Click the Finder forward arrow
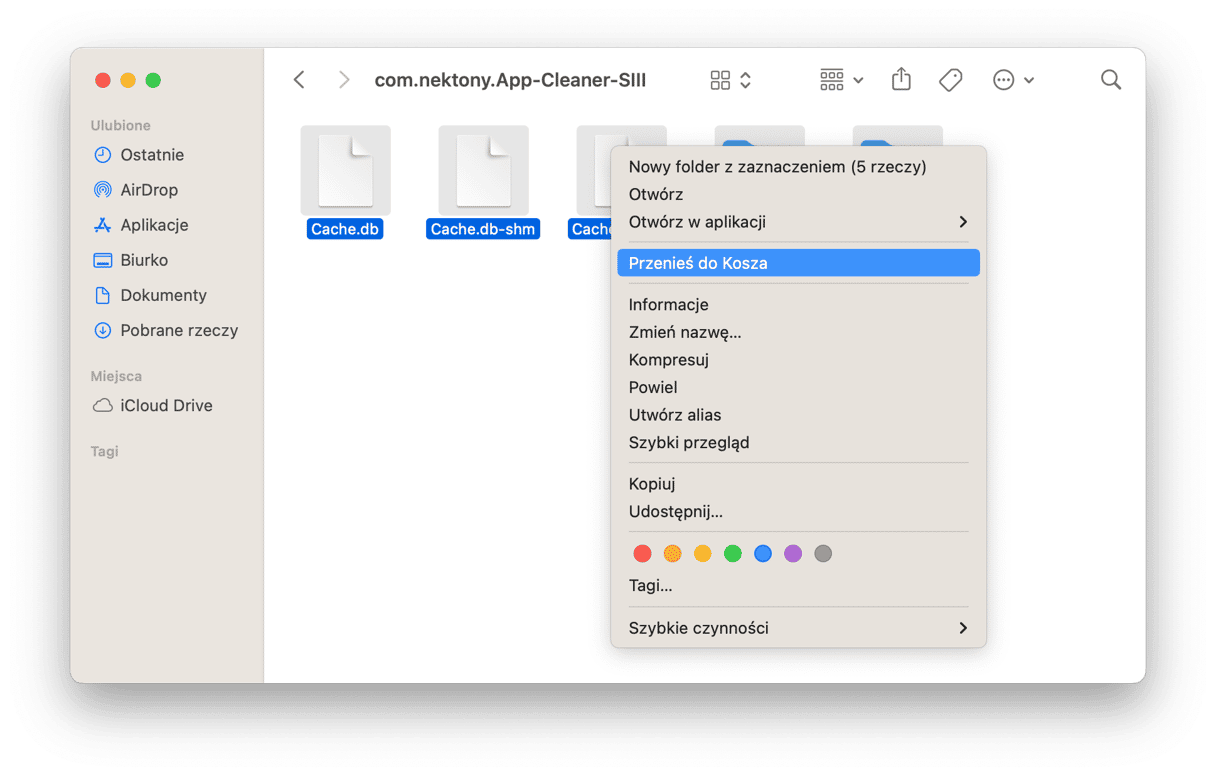The image size is (1216, 776). (344, 80)
